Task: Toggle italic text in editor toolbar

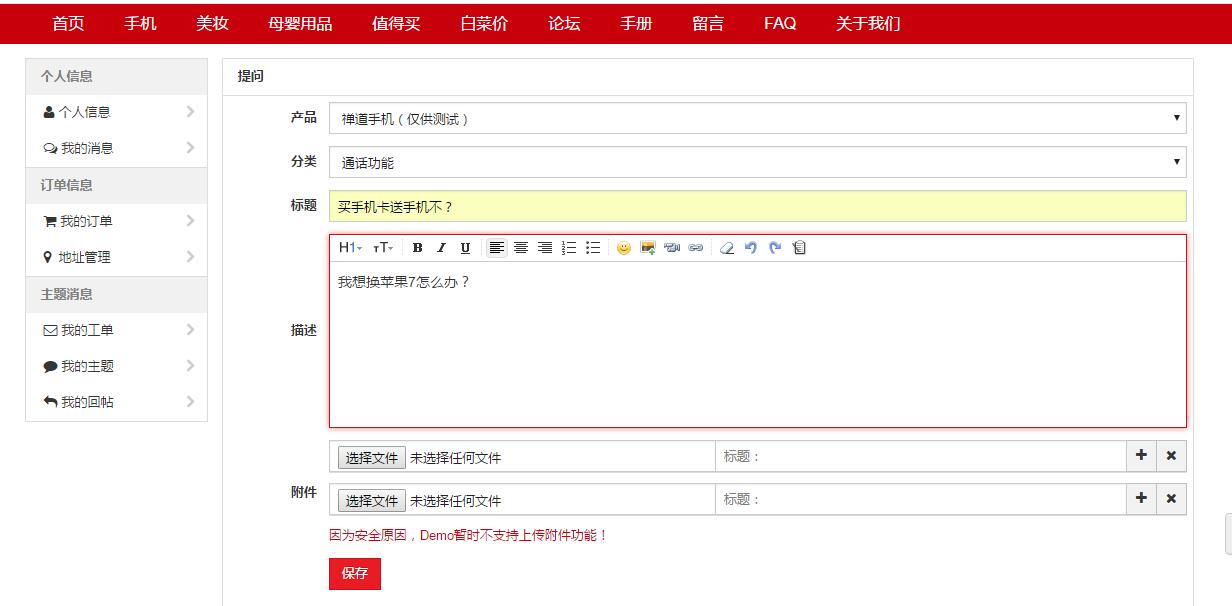Action: (441, 248)
